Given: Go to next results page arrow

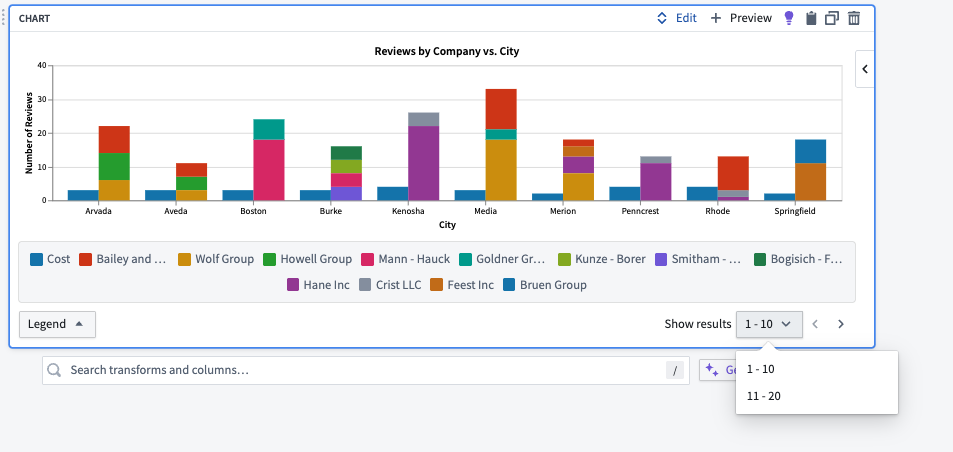Looking at the screenshot, I should 841,324.
